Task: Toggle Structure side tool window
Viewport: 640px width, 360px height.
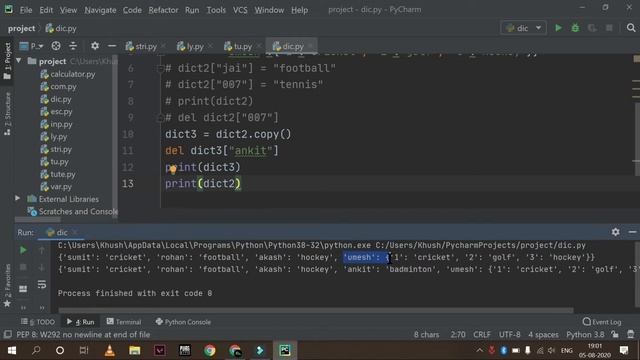Action: (x=7, y=114)
